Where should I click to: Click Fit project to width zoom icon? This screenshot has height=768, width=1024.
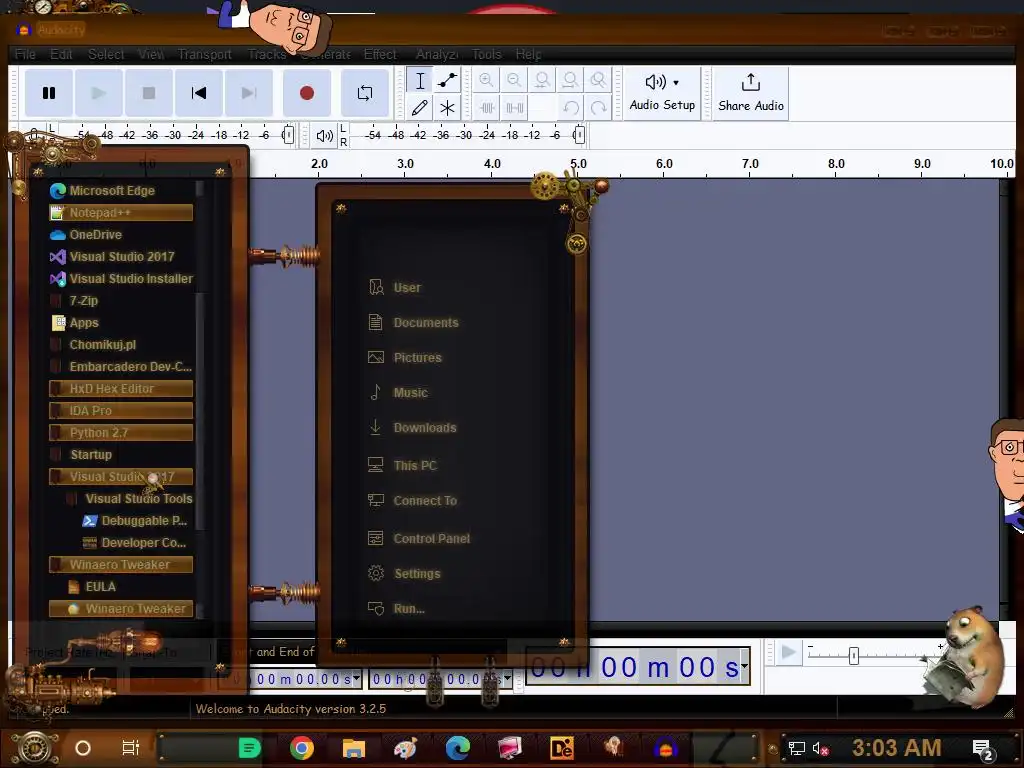570,80
